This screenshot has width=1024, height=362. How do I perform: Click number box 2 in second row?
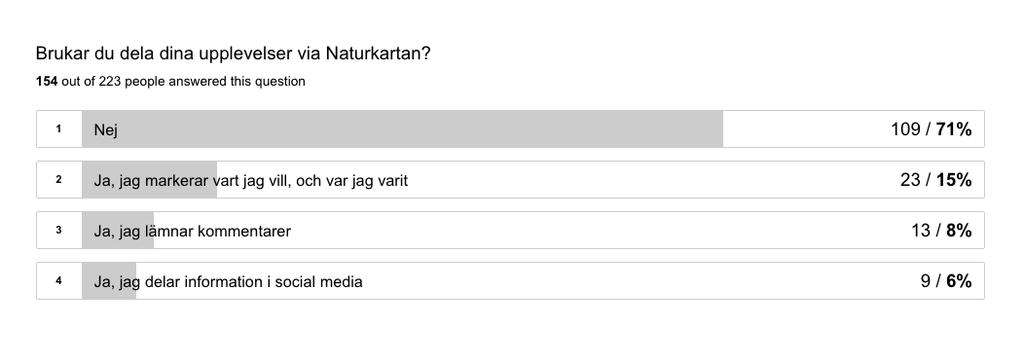click(x=59, y=180)
